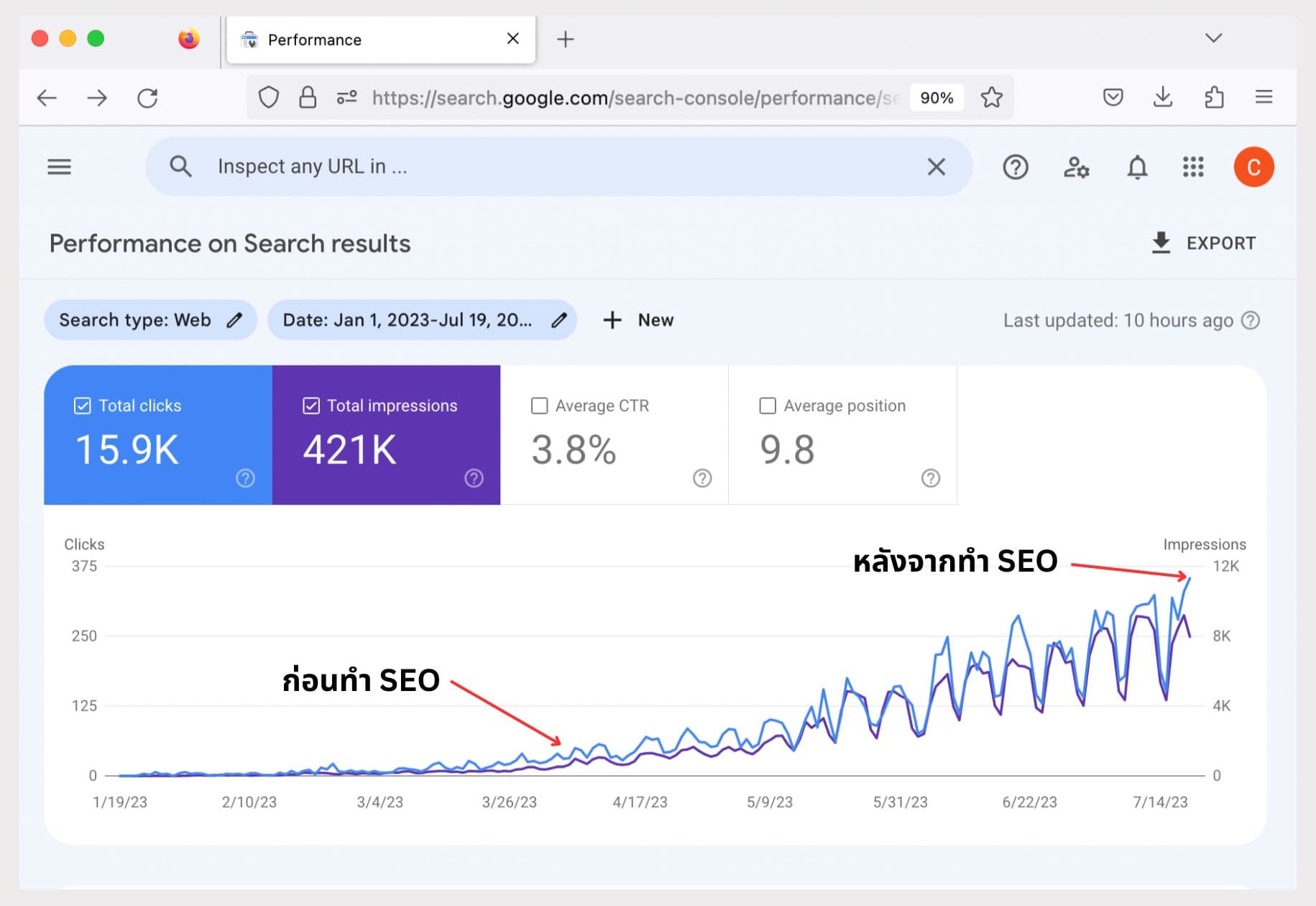Click the 1/19/23 date label on chart
Image resolution: width=1316 pixels, height=906 pixels.
120,802
